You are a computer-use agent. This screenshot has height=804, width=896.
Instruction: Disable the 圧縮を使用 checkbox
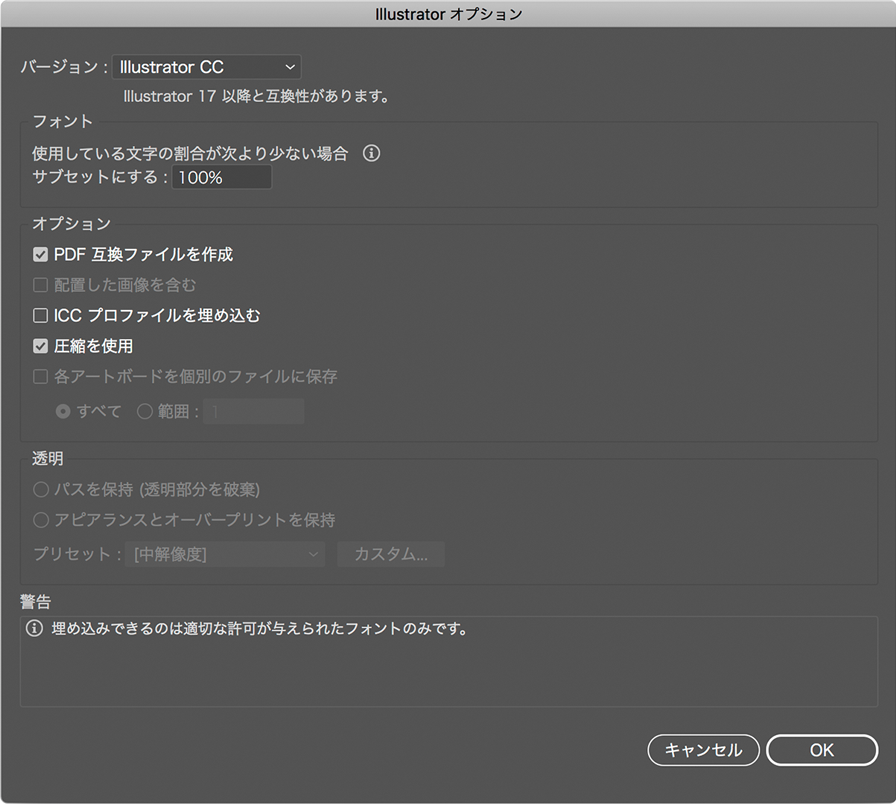[x=41, y=346]
